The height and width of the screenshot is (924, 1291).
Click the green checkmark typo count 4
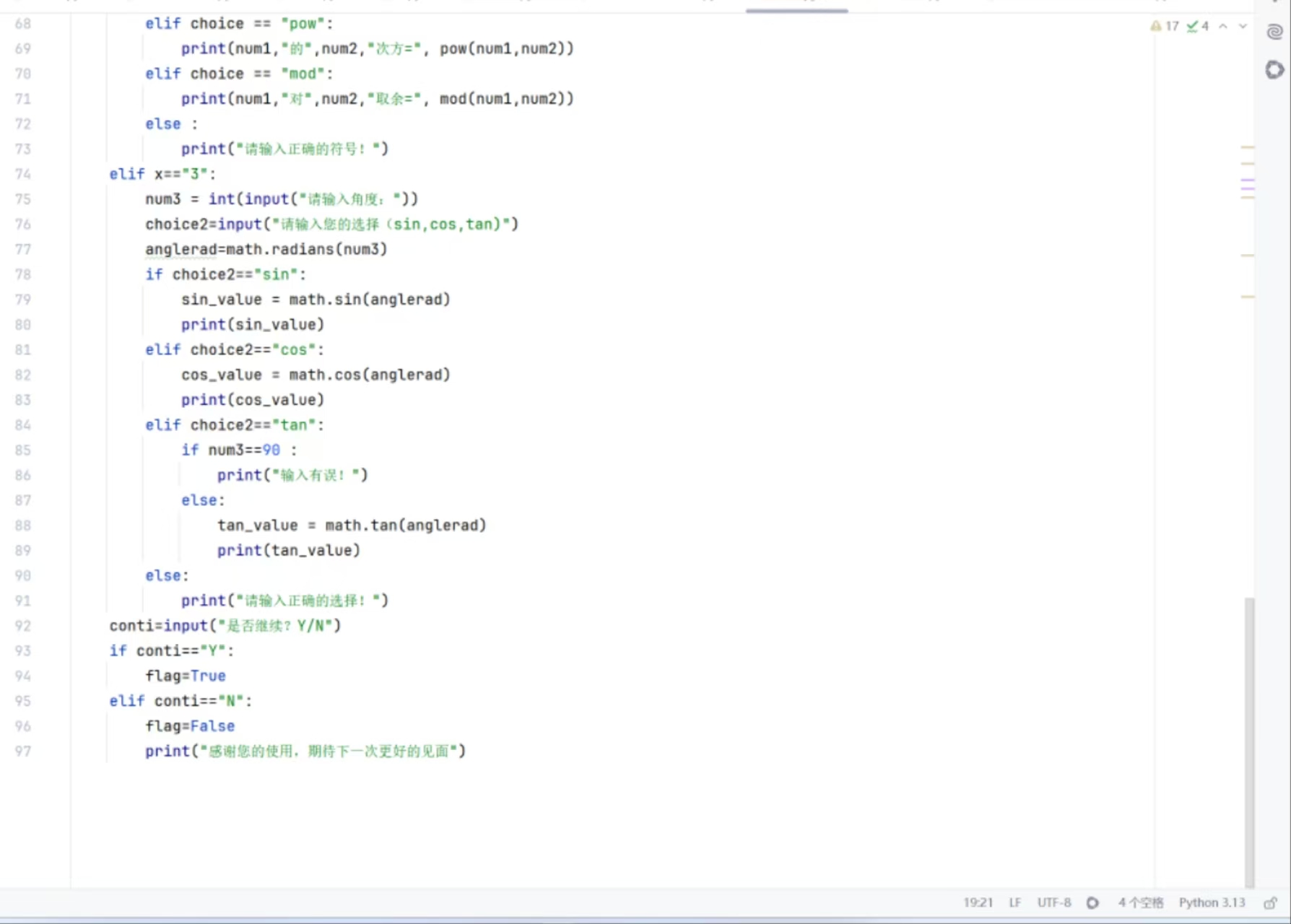[1198, 26]
